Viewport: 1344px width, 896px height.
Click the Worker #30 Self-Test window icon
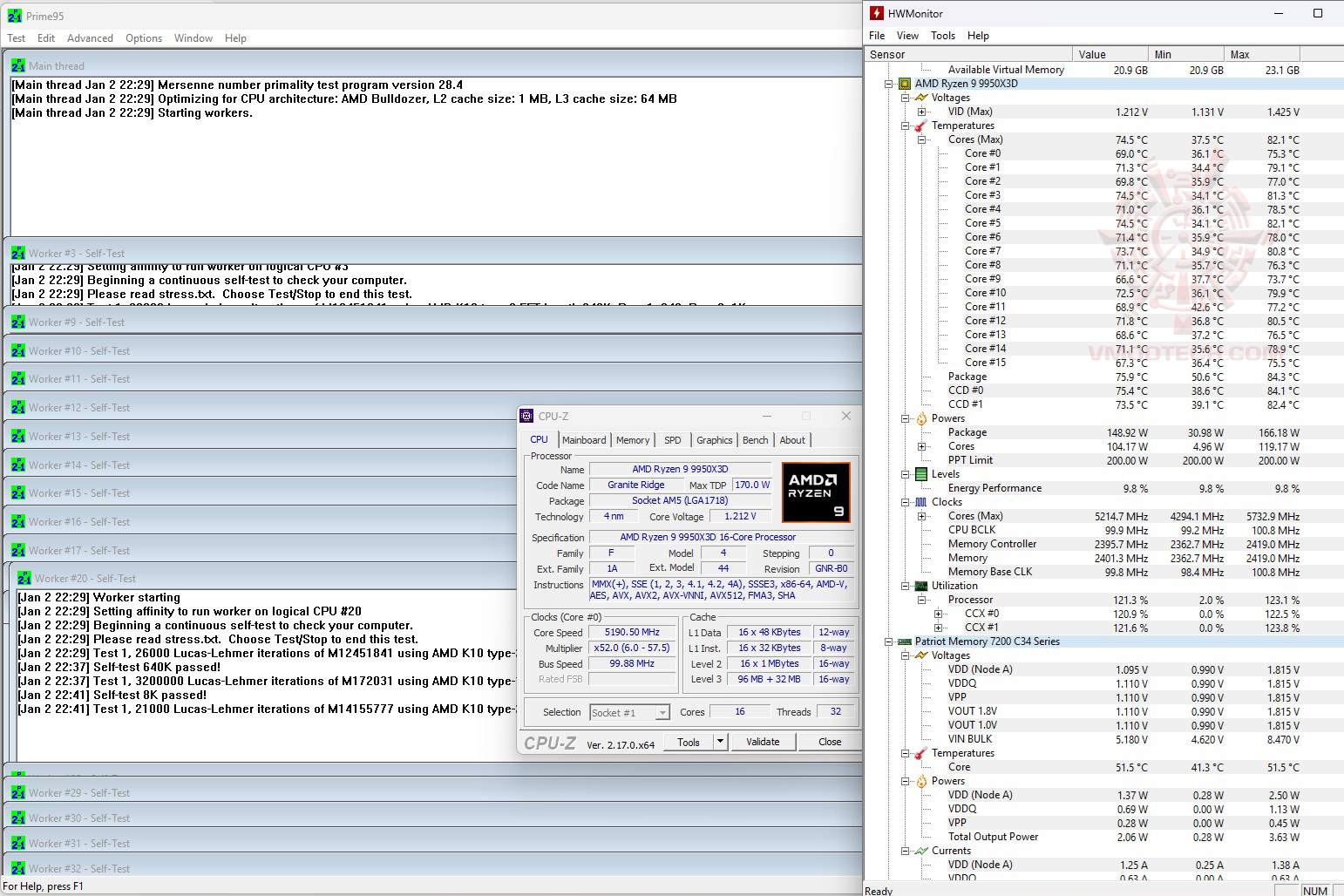coord(18,818)
